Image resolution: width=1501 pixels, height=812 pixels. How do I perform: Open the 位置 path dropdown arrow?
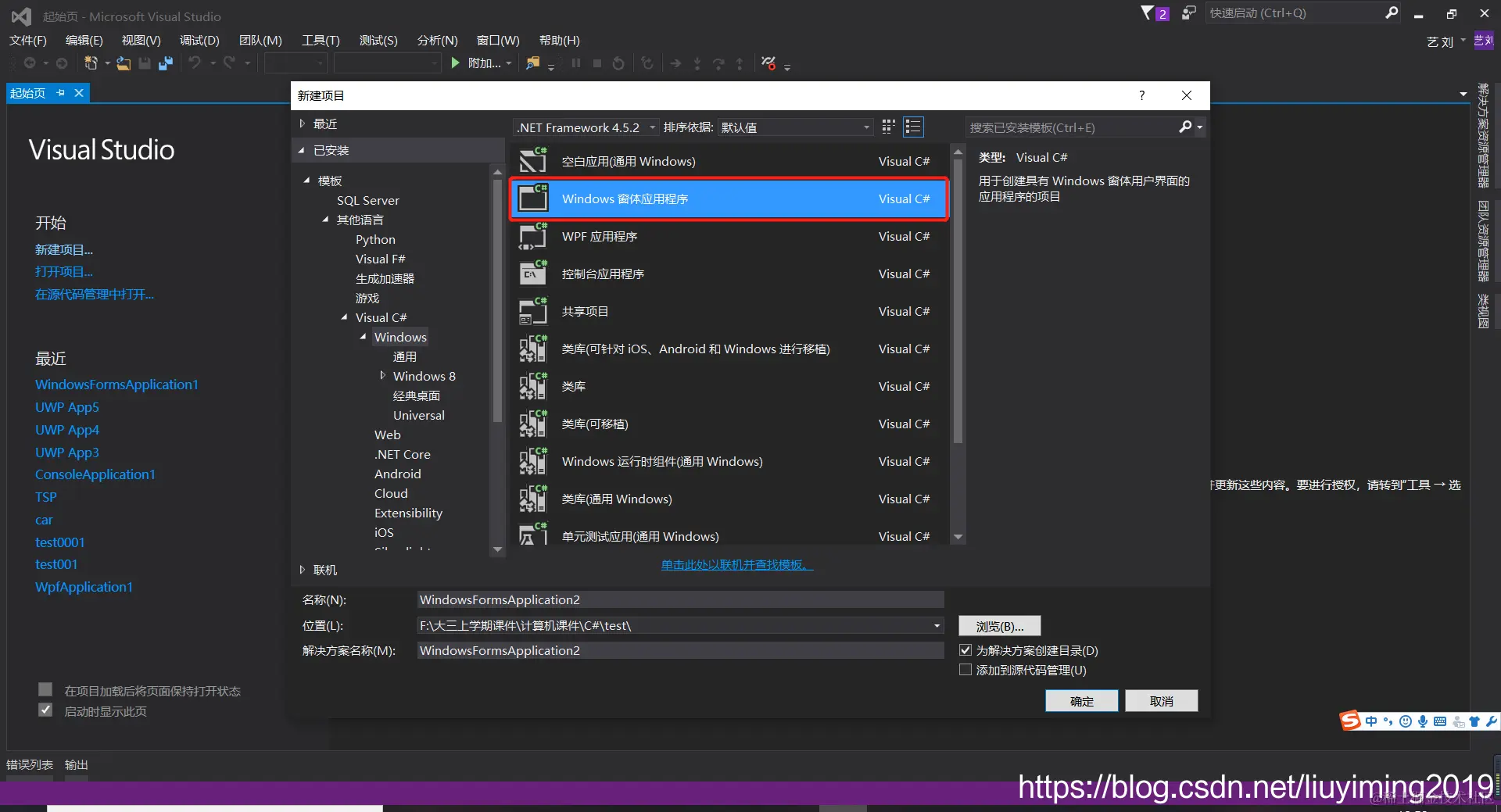click(x=937, y=625)
